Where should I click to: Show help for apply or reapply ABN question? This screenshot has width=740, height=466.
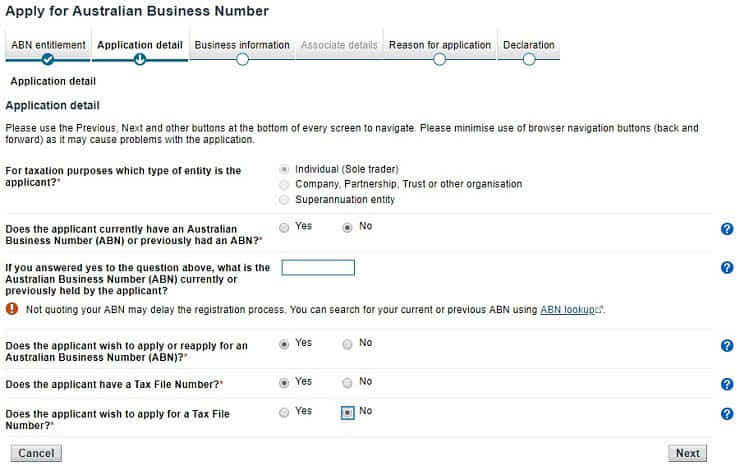727,346
